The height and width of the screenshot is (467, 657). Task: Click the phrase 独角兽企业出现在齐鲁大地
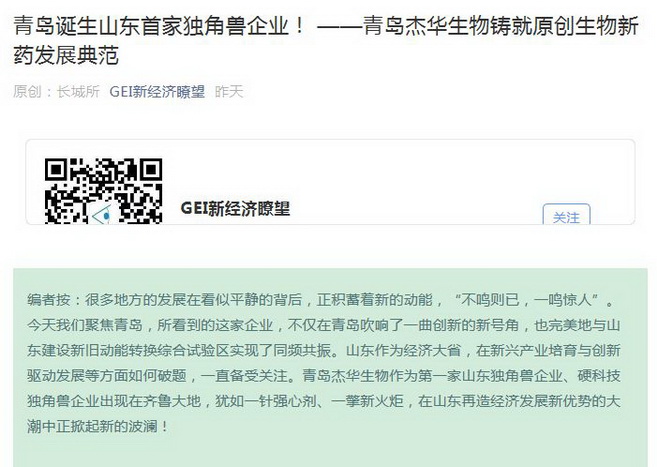point(114,401)
